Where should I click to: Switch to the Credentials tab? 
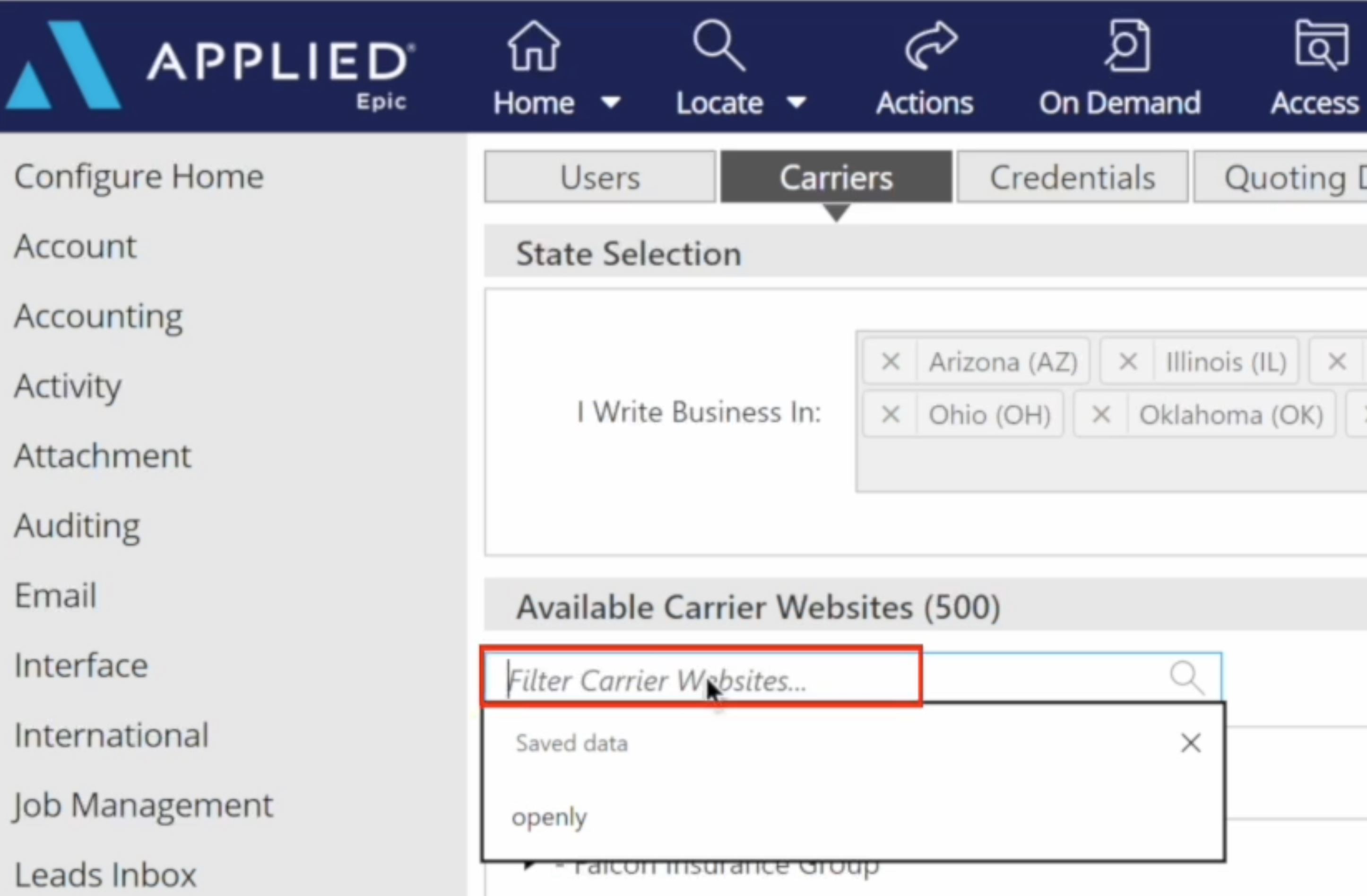coord(1073,177)
